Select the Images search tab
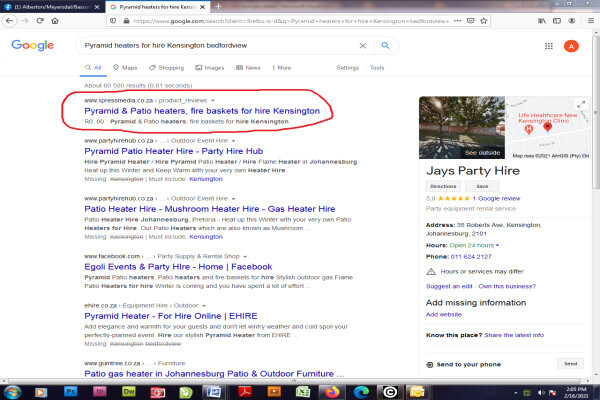 click(210, 68)
